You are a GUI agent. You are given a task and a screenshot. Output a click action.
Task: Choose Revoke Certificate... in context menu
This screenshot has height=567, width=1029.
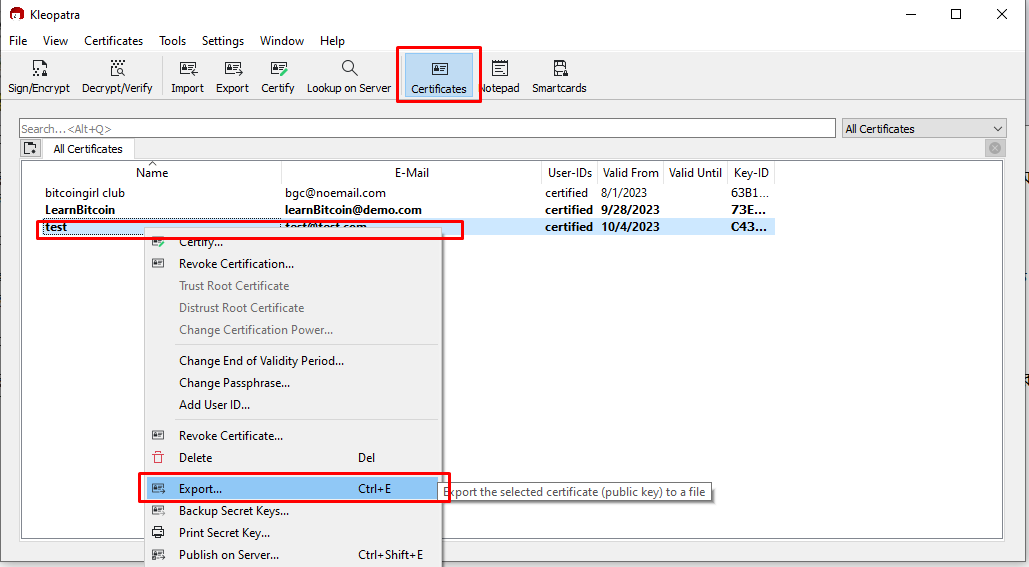tap(293, 436)
